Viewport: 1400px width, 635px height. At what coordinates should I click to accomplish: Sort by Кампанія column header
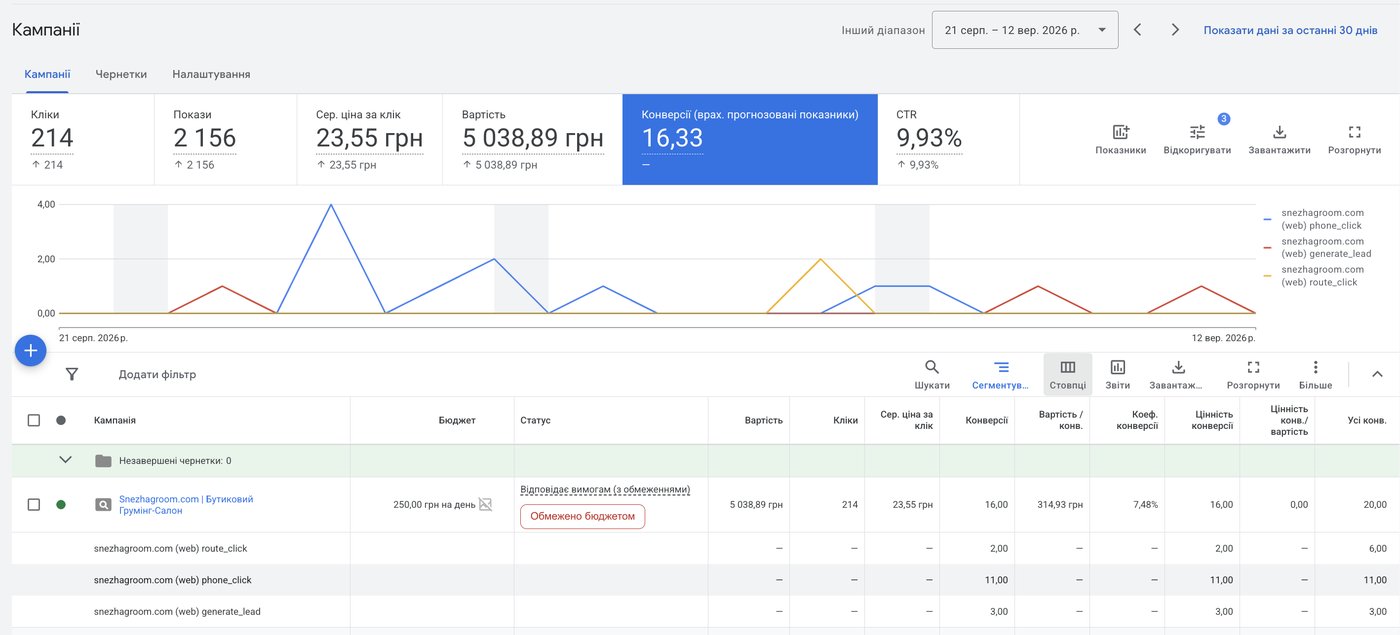coord(115,420)
